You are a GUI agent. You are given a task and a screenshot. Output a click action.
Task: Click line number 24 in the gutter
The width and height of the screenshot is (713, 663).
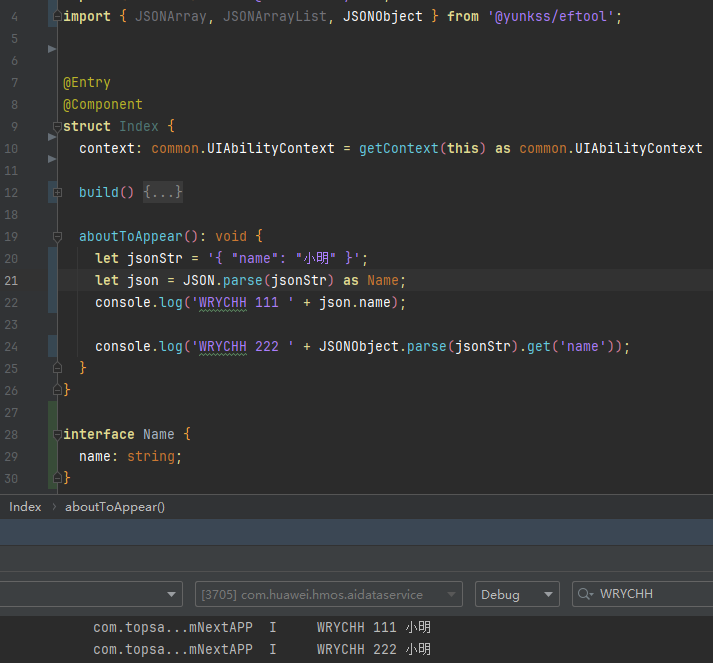tap(11, 347)
